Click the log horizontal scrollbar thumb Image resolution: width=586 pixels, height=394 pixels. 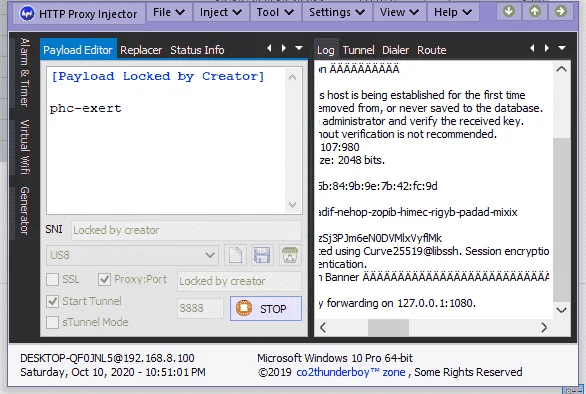click(388, 327)
